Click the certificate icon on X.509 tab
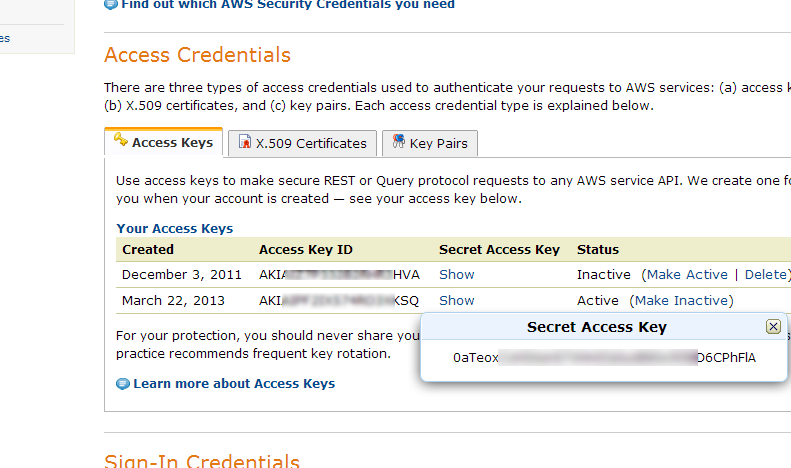791x468 pixels. point(245,142)
